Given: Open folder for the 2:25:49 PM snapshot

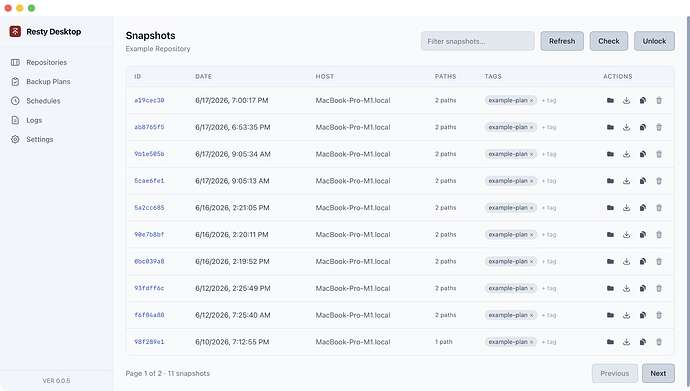Looking at the screenshot, I should (x=610, y=288).
